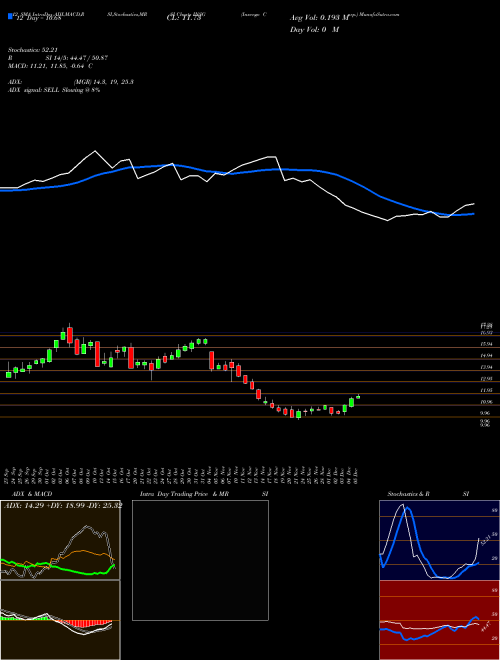The height and width of the screenshot is (660, 500).
Task: Select the 'CL: 11.73' closing price text
Action: [184, 18]
